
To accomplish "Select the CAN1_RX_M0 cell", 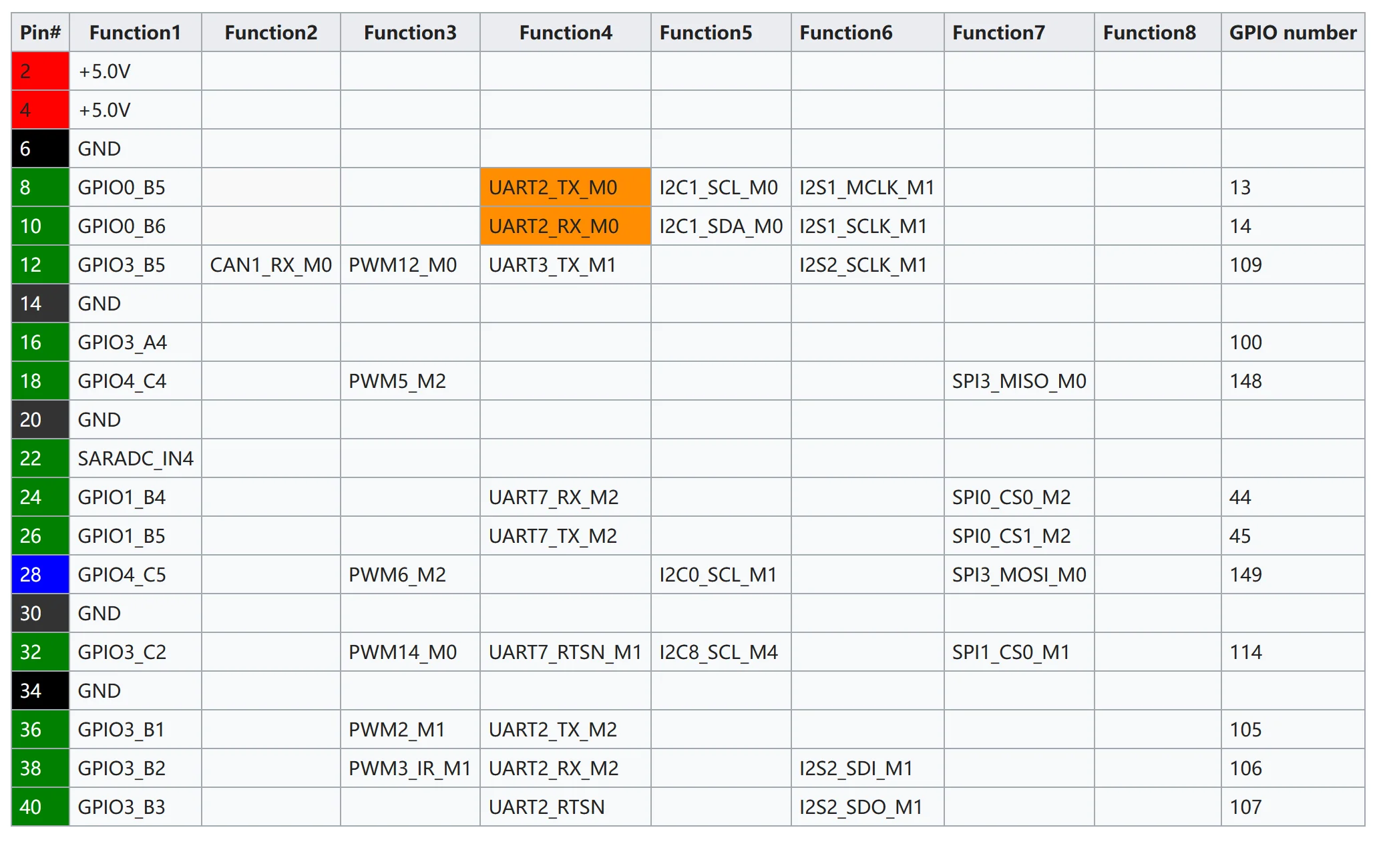I will 270,265.
